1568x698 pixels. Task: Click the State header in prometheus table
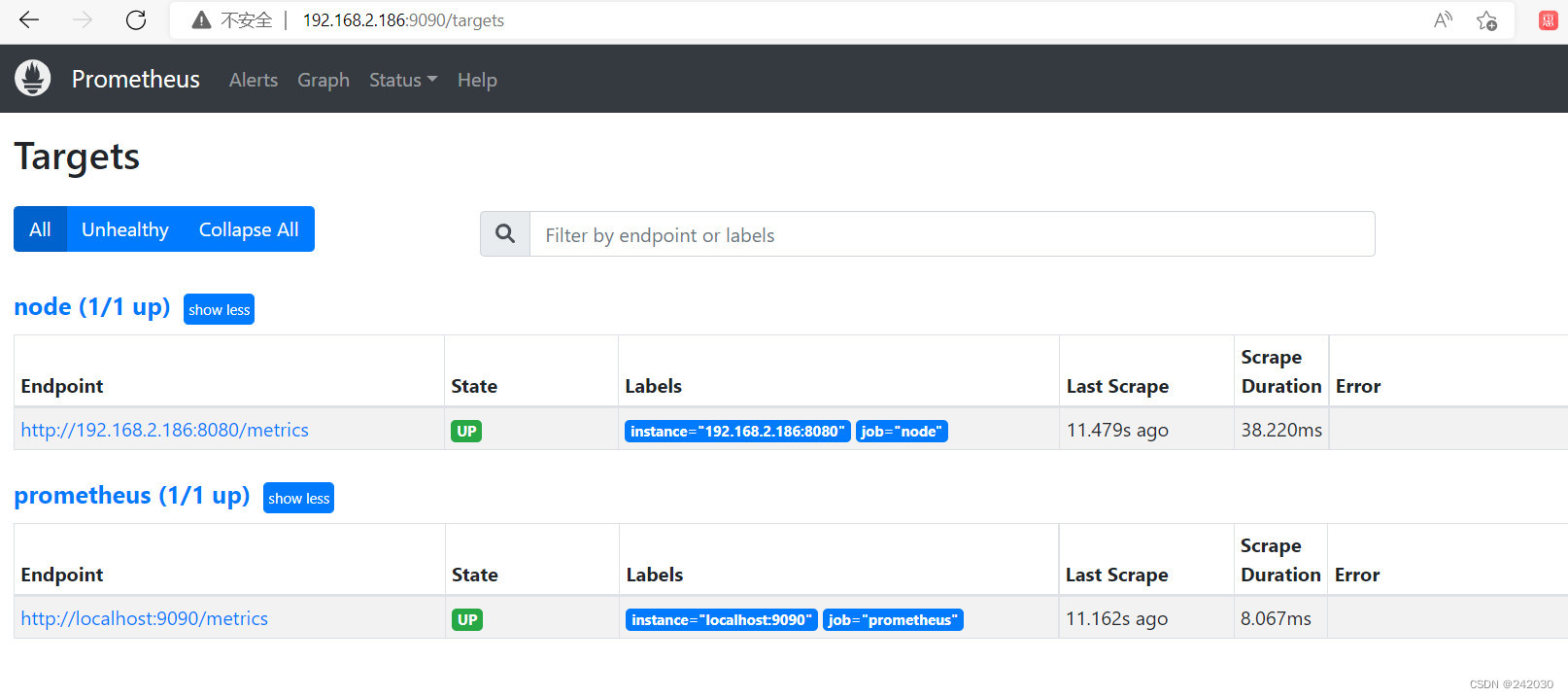pos(475,575)
